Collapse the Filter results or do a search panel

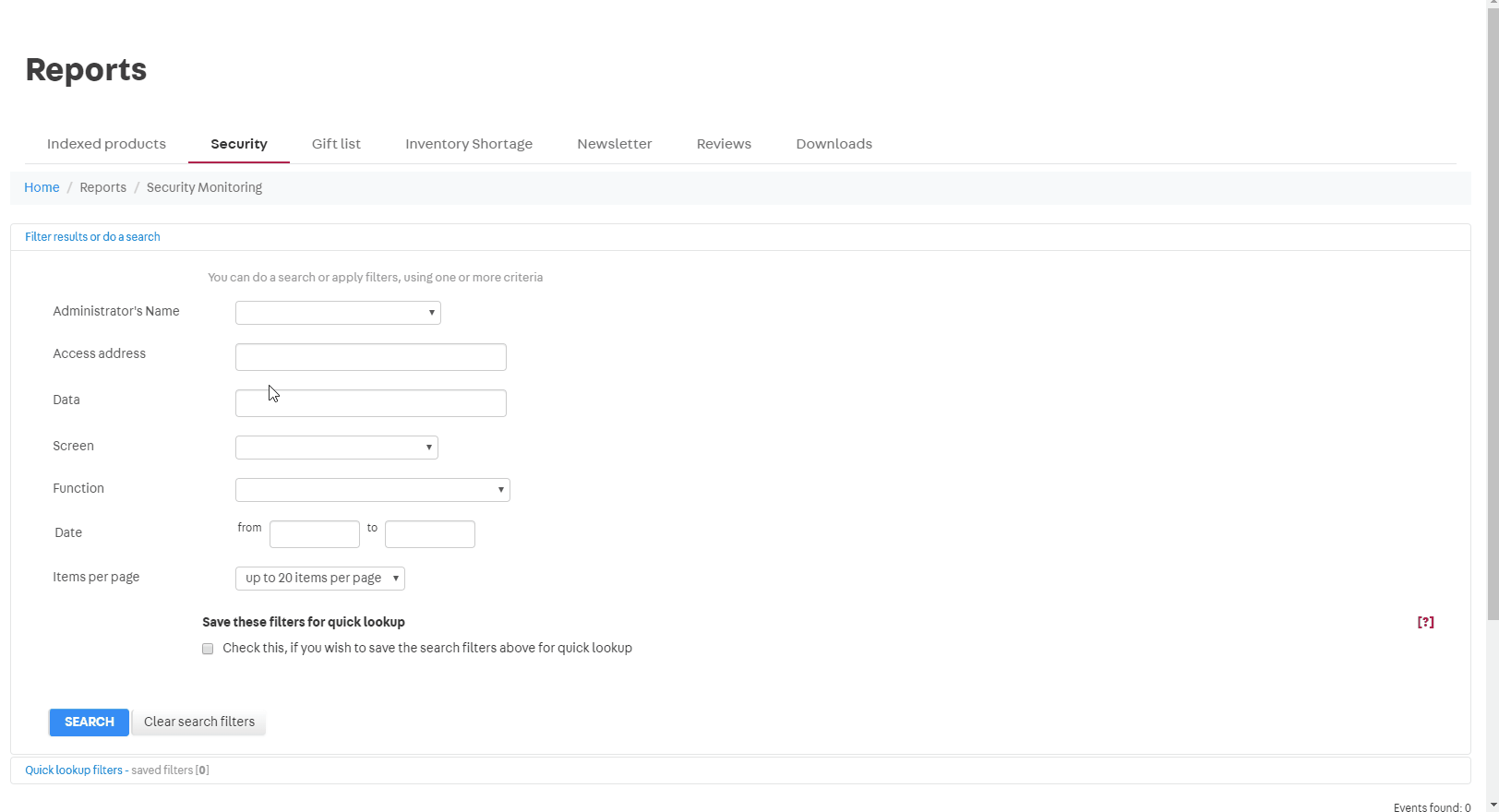point(92,237)
